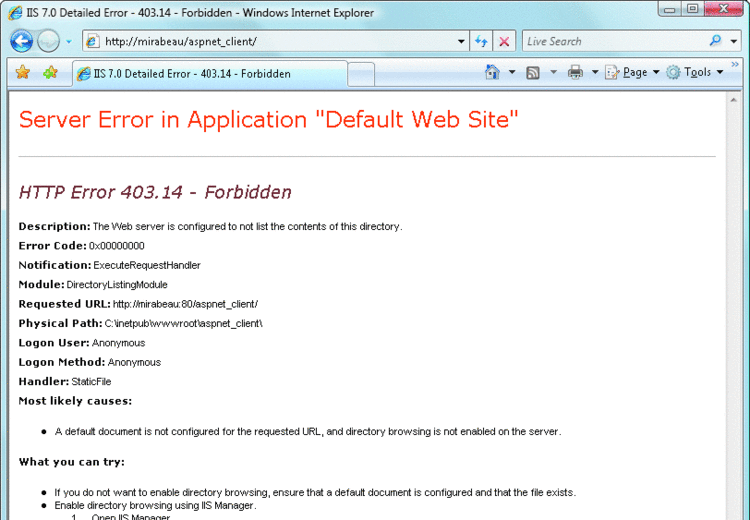750x520 pixels.
Task: Minimize the Internet Explorer window
Action: coord(670,9)
